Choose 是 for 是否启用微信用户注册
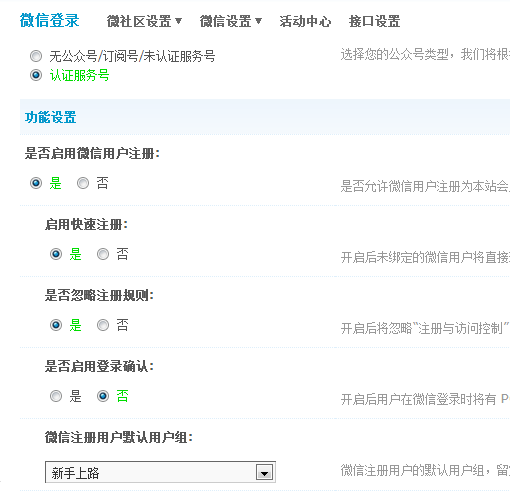510x500 pixels. tap(36, 183)
